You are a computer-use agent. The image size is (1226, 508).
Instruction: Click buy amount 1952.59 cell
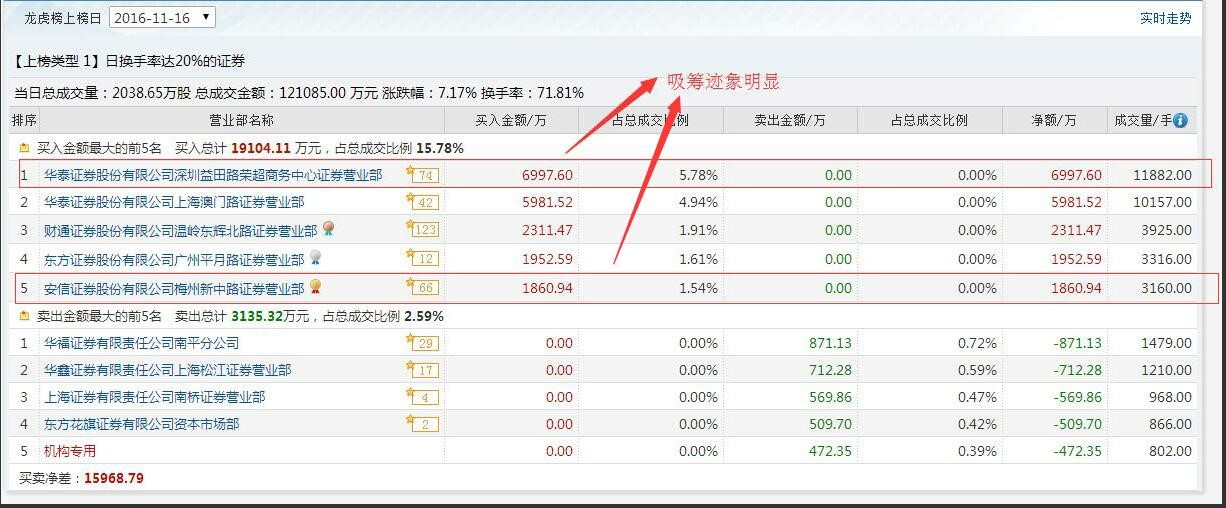547,259
